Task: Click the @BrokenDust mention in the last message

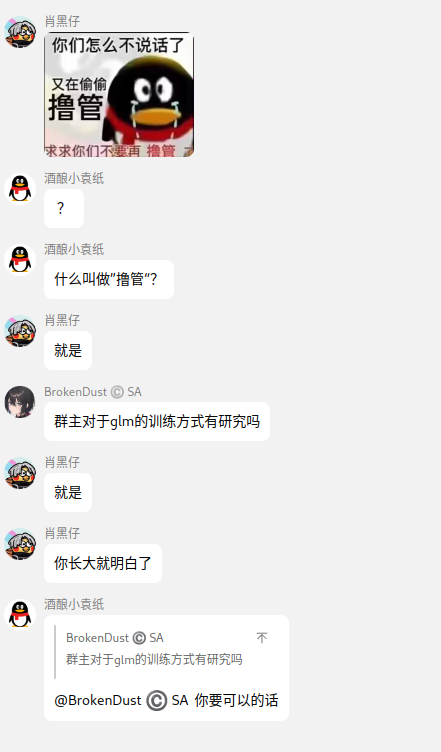Action: 98,700
